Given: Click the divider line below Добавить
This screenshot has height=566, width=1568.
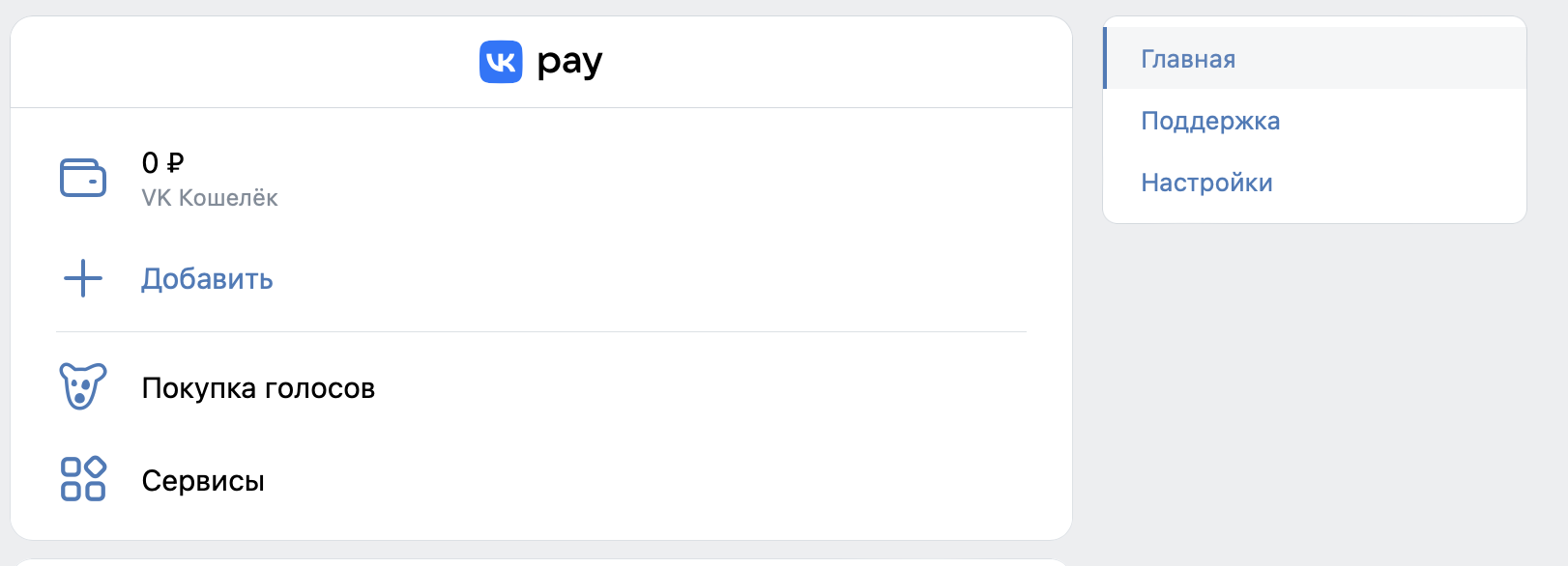Looking at the screenshot, I should (541, 331).
